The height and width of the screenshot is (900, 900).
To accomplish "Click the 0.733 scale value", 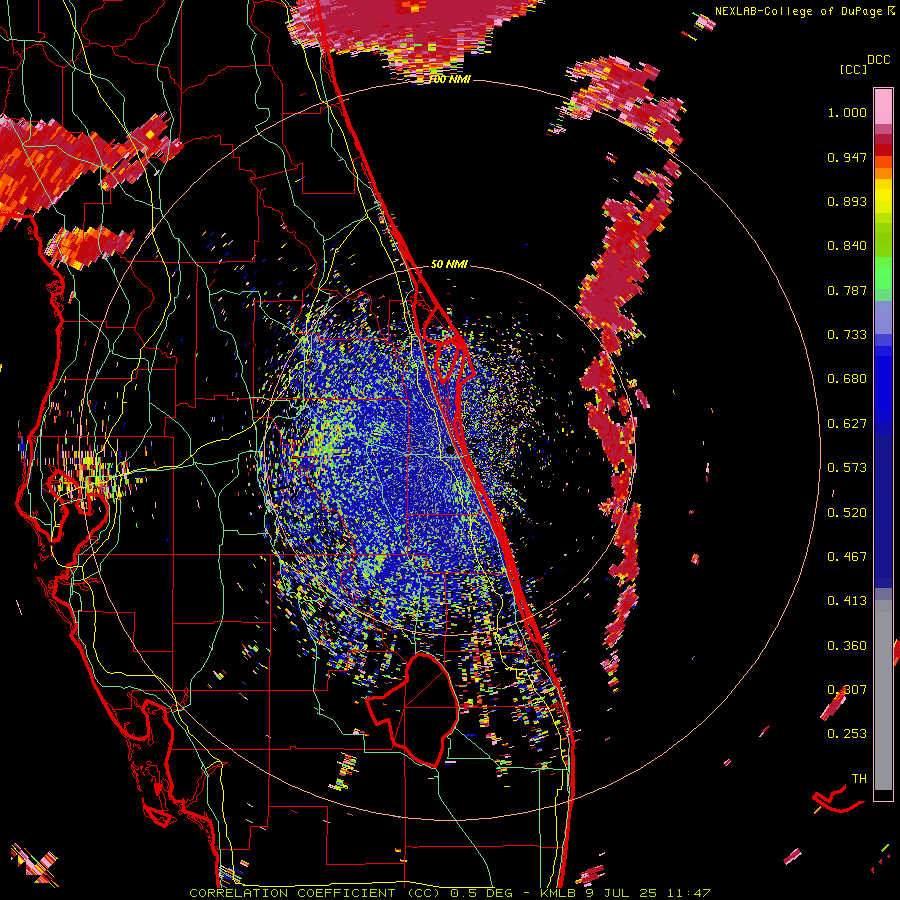I will pyautogui.click(x=847, y=335).
